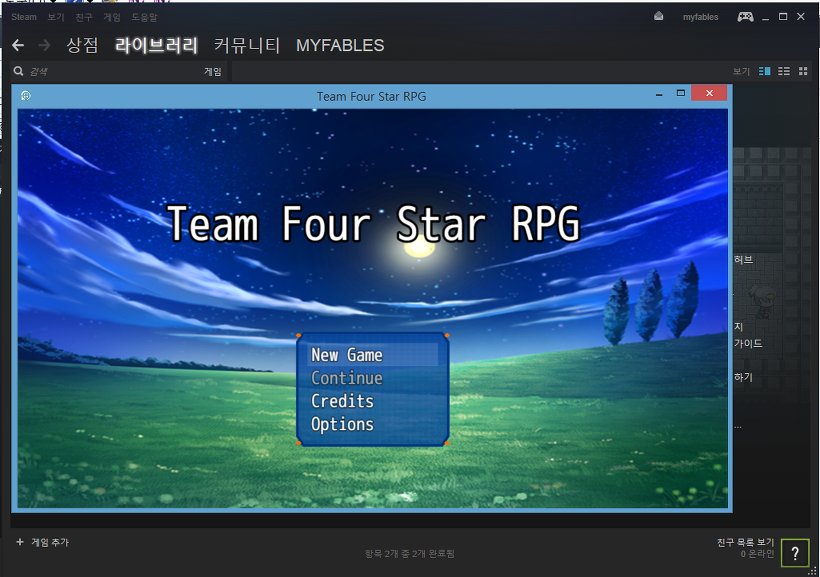
Task: Go forward with the Steam forward arrow
Action: click(x=44, y=46)
